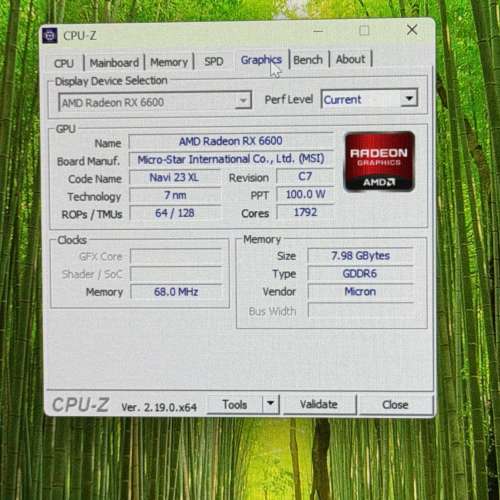
Task: Switch to the Bench tab
Action: [308, 60]
